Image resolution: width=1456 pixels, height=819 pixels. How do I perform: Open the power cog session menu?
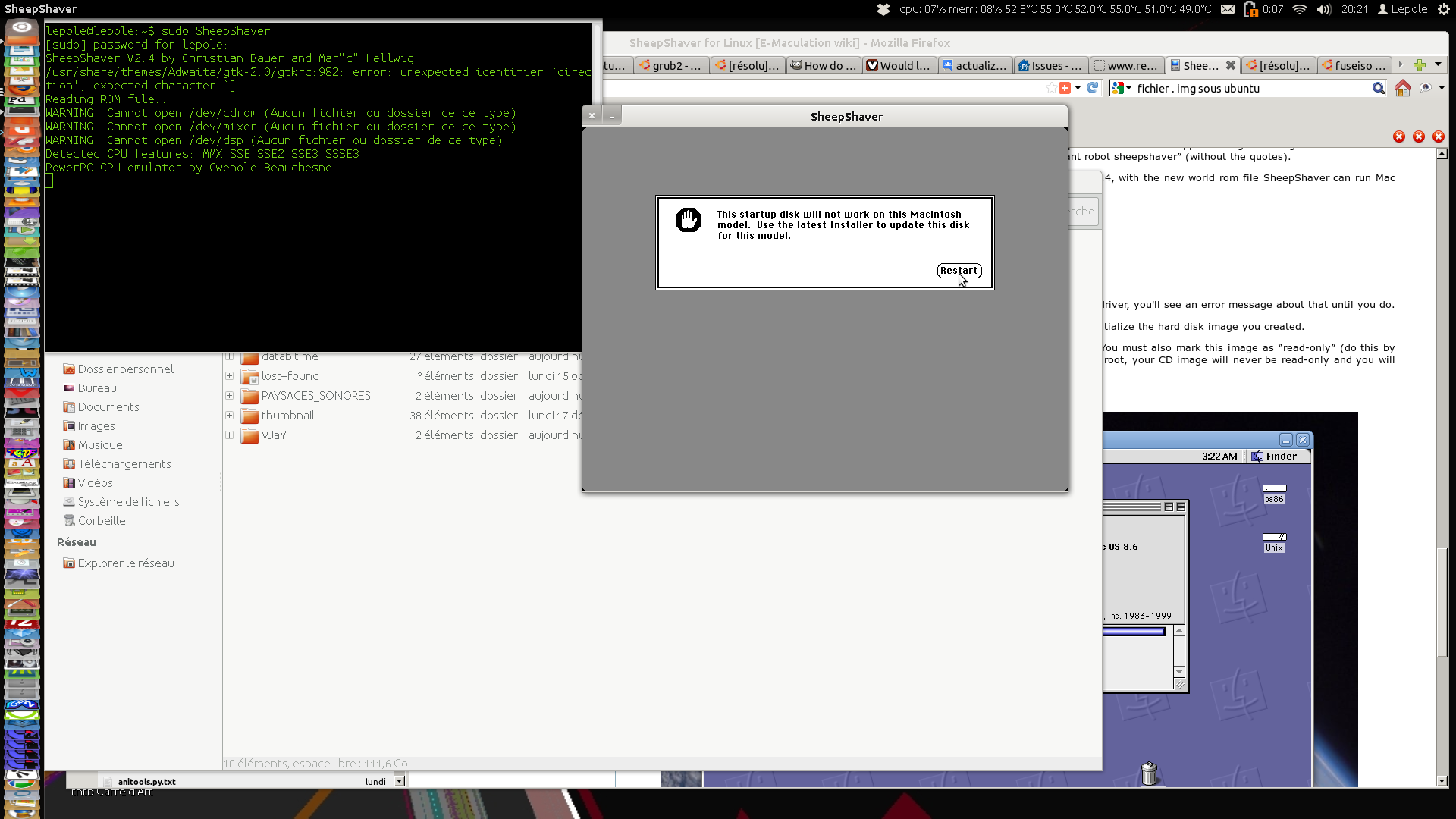1443,9
